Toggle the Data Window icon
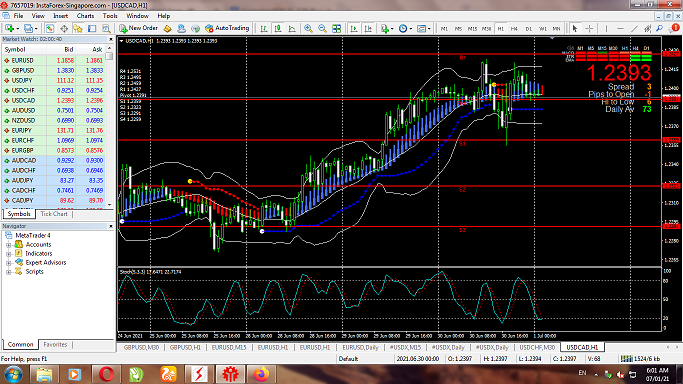683x384 pixels. click(x=64, y=28)
